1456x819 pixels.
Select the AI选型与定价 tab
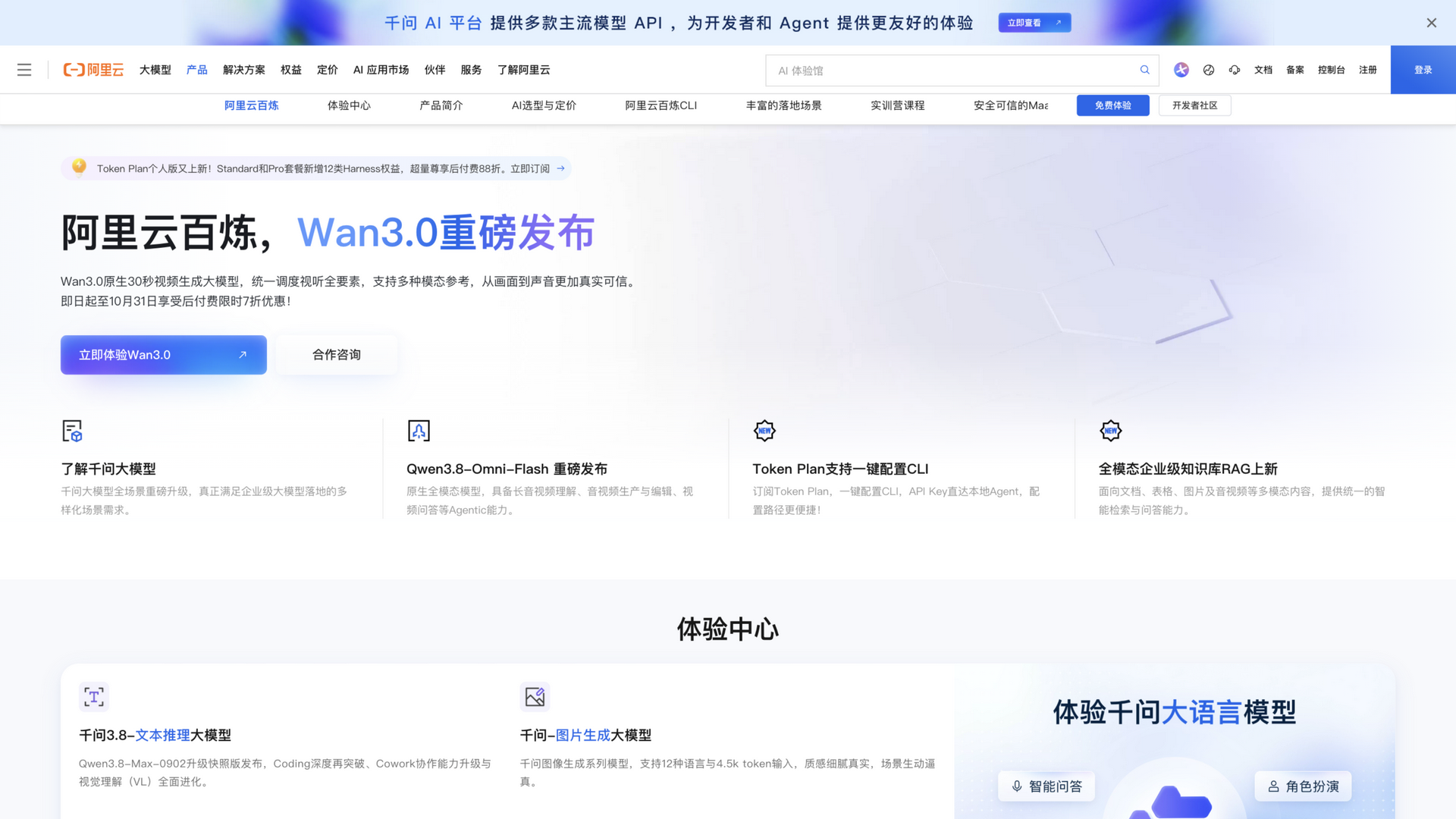point(544,105)
